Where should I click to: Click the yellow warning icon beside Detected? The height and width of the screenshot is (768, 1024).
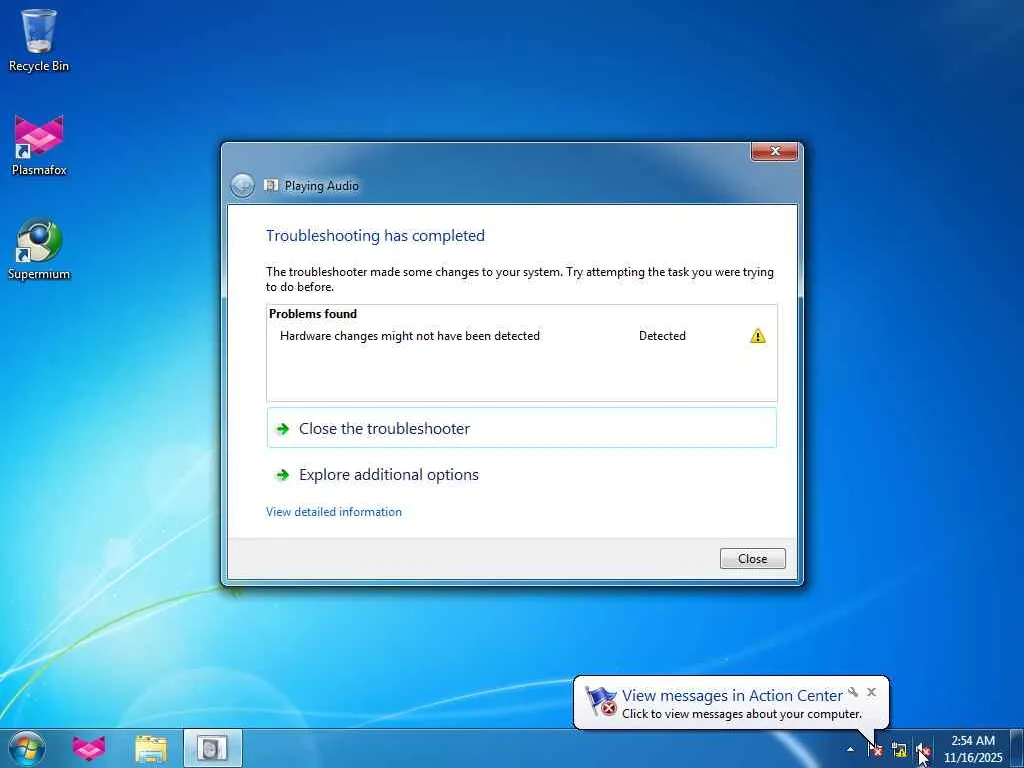coord(758,336)
